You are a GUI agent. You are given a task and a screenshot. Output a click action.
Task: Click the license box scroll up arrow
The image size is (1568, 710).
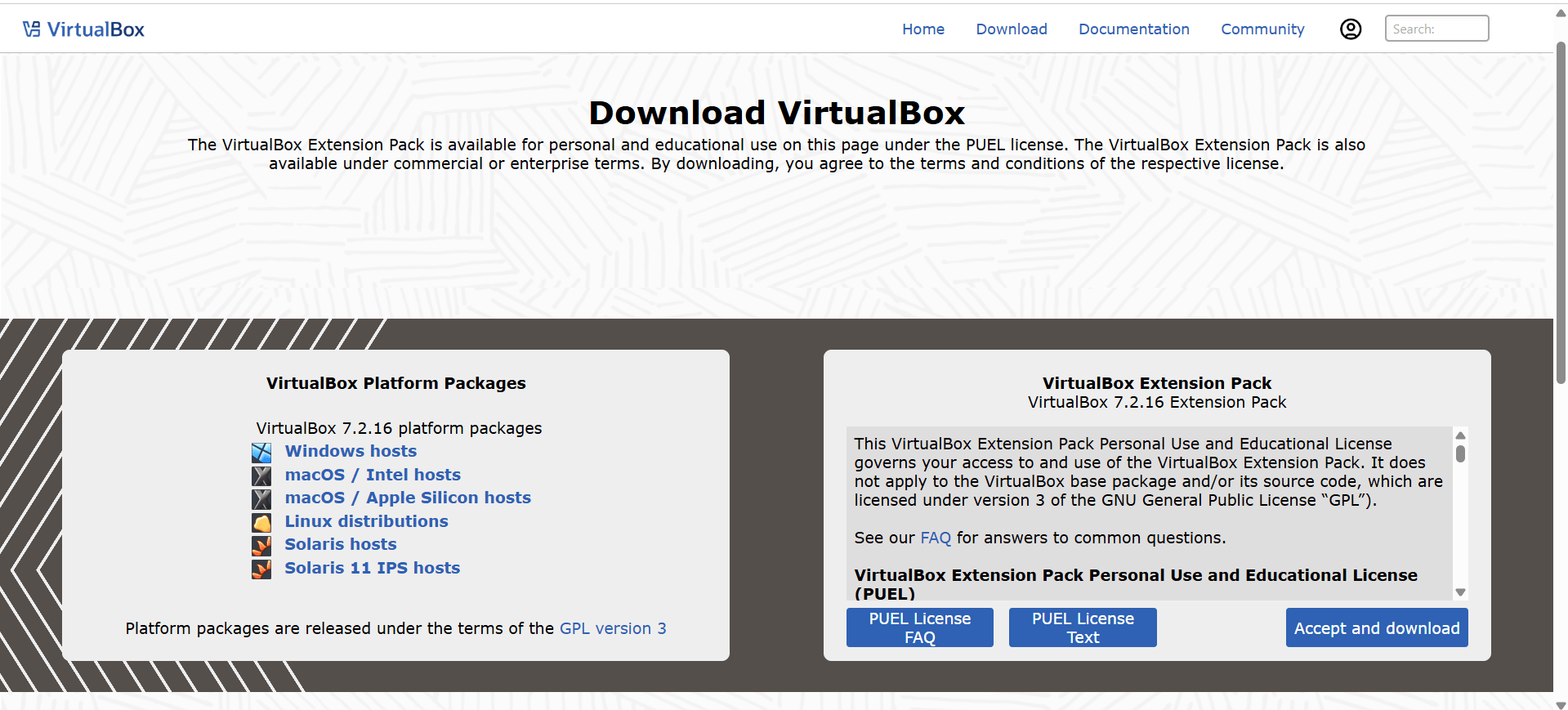(1460, 435)
